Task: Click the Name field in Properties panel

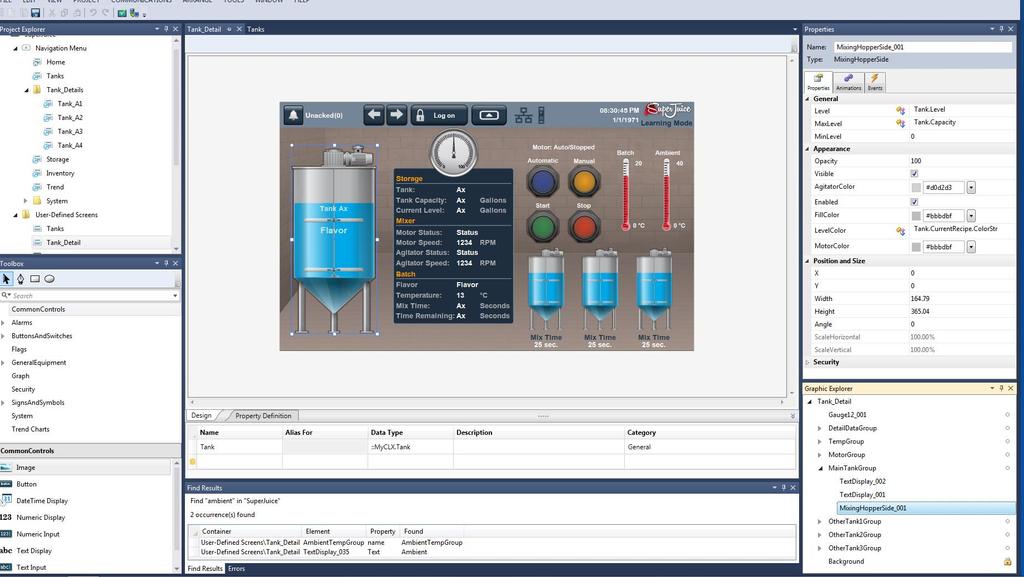Action: (x=922, y=47)
